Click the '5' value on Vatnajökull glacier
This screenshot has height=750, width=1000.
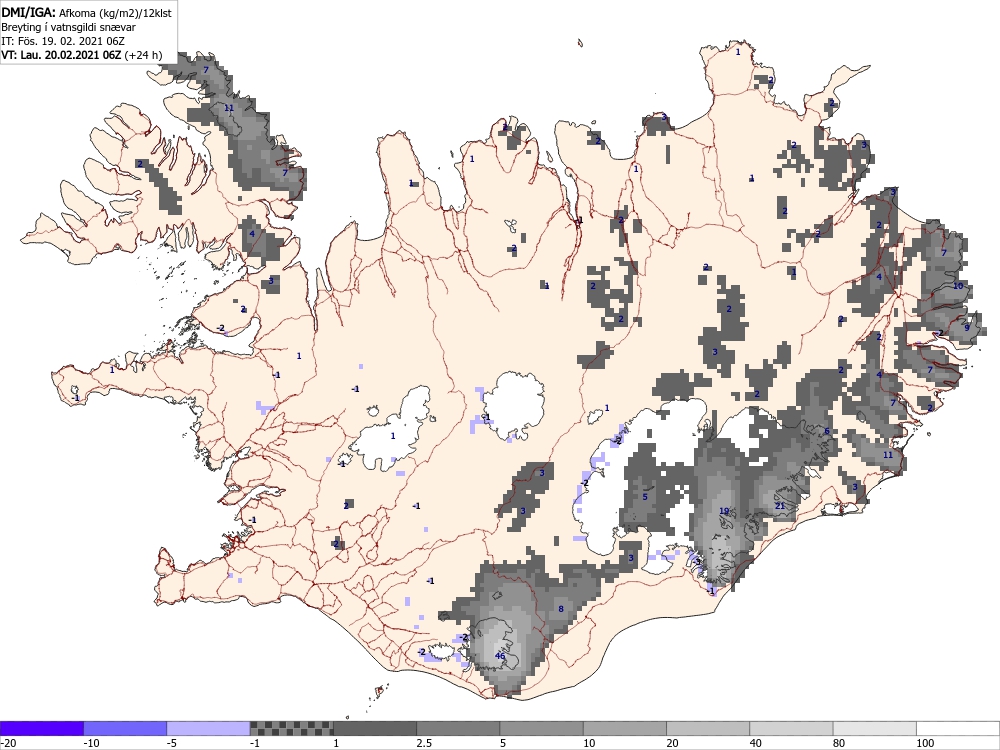click(x=645, y=497)
